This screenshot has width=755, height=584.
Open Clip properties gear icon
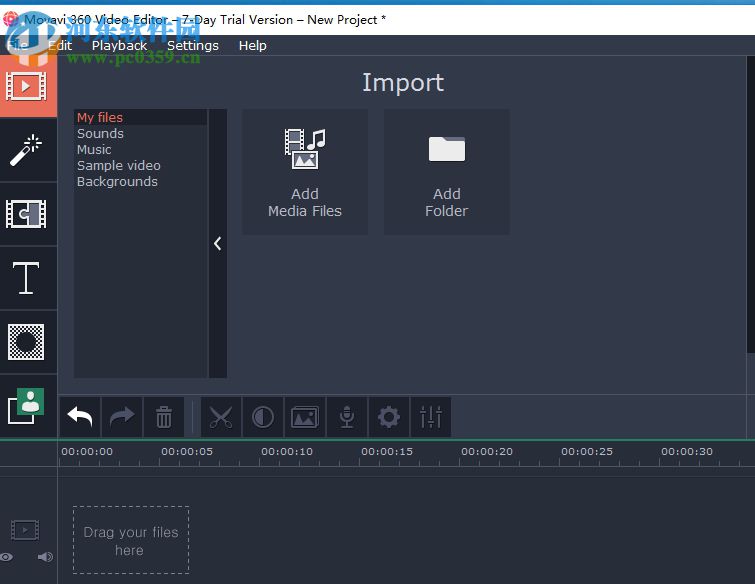[389, 417]
